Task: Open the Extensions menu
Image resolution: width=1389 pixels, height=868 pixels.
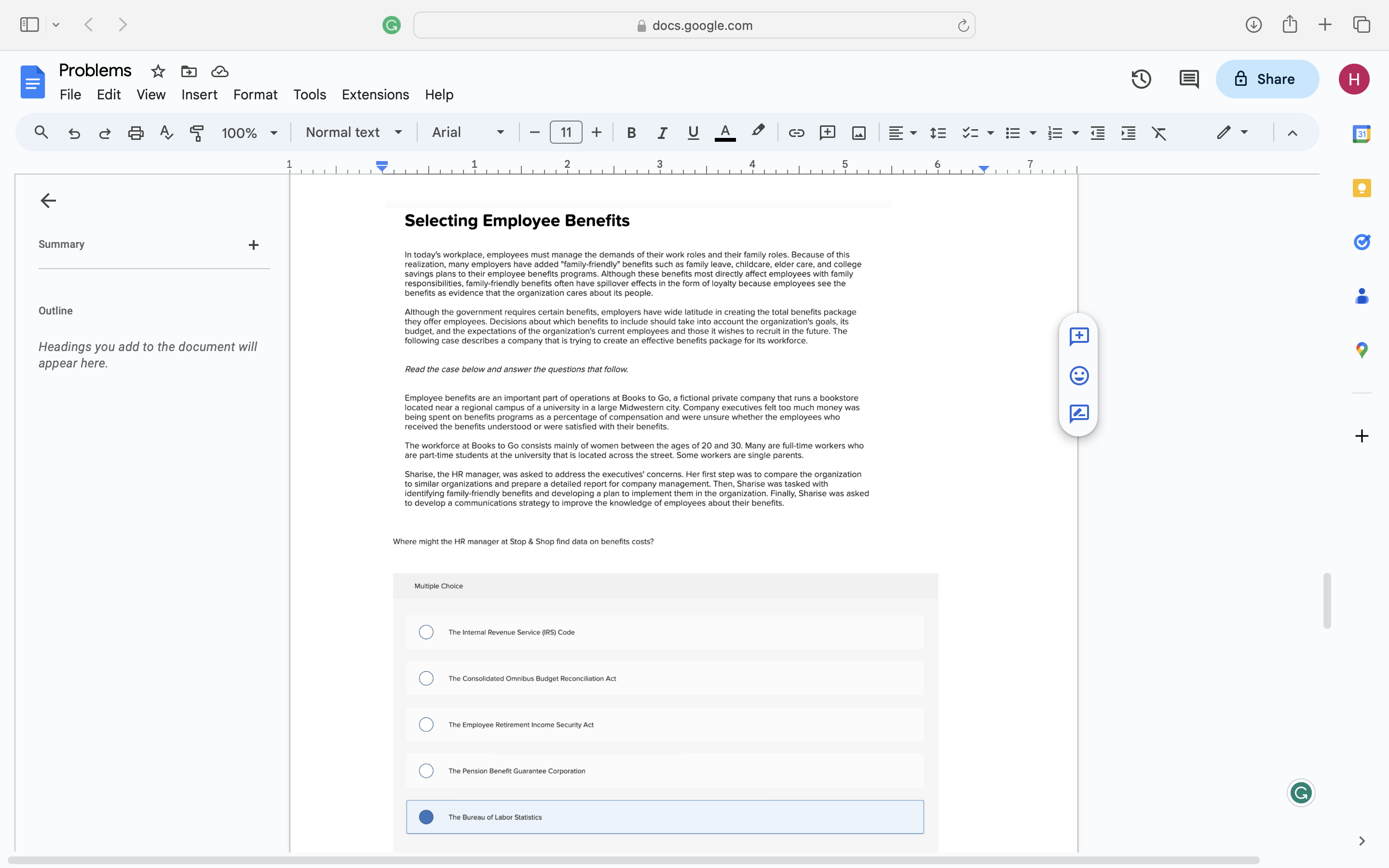Action: [x=375, y=94]
